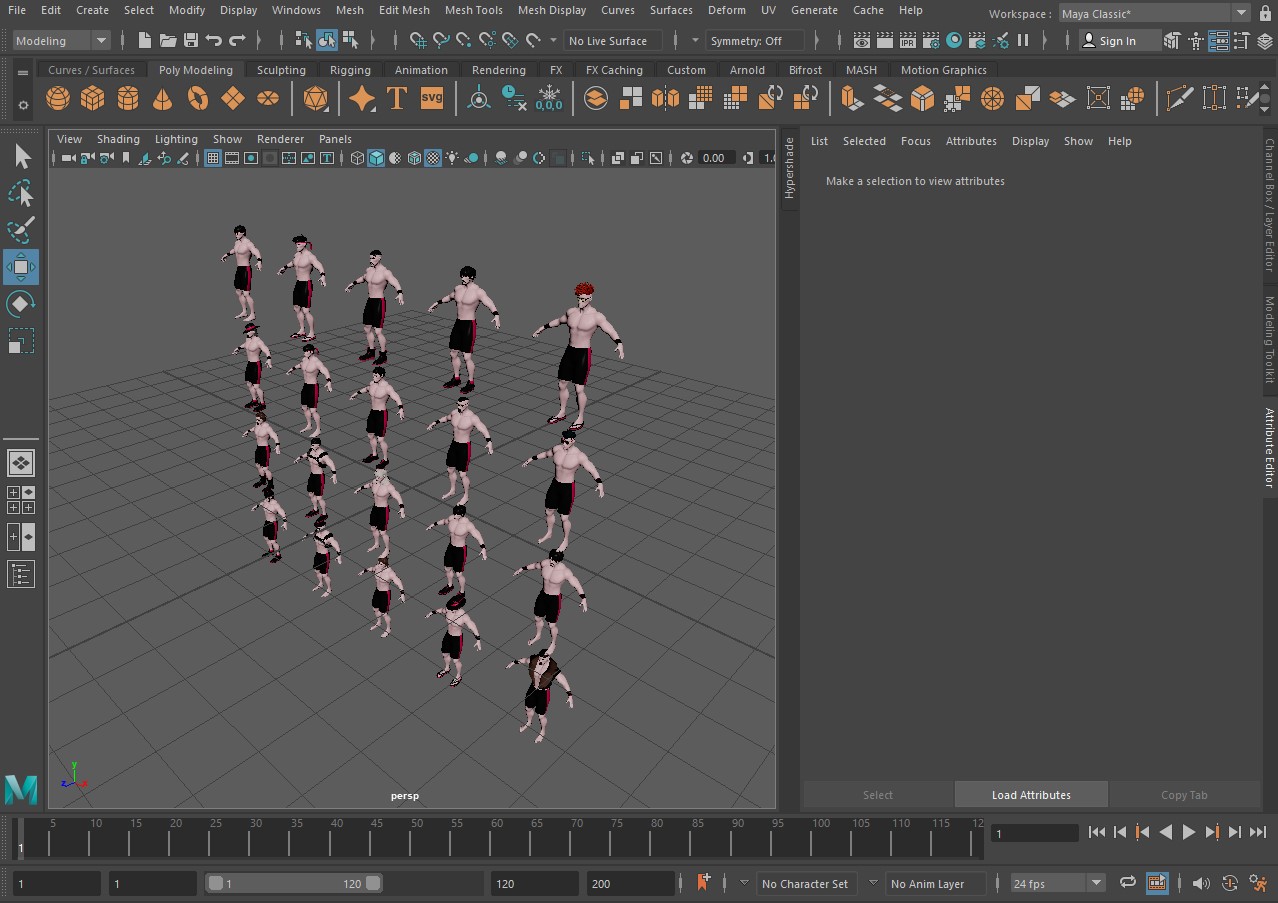Click the polygon torus shelf icon
Screen dimensions: 1278x903
[x=198, y=99]
